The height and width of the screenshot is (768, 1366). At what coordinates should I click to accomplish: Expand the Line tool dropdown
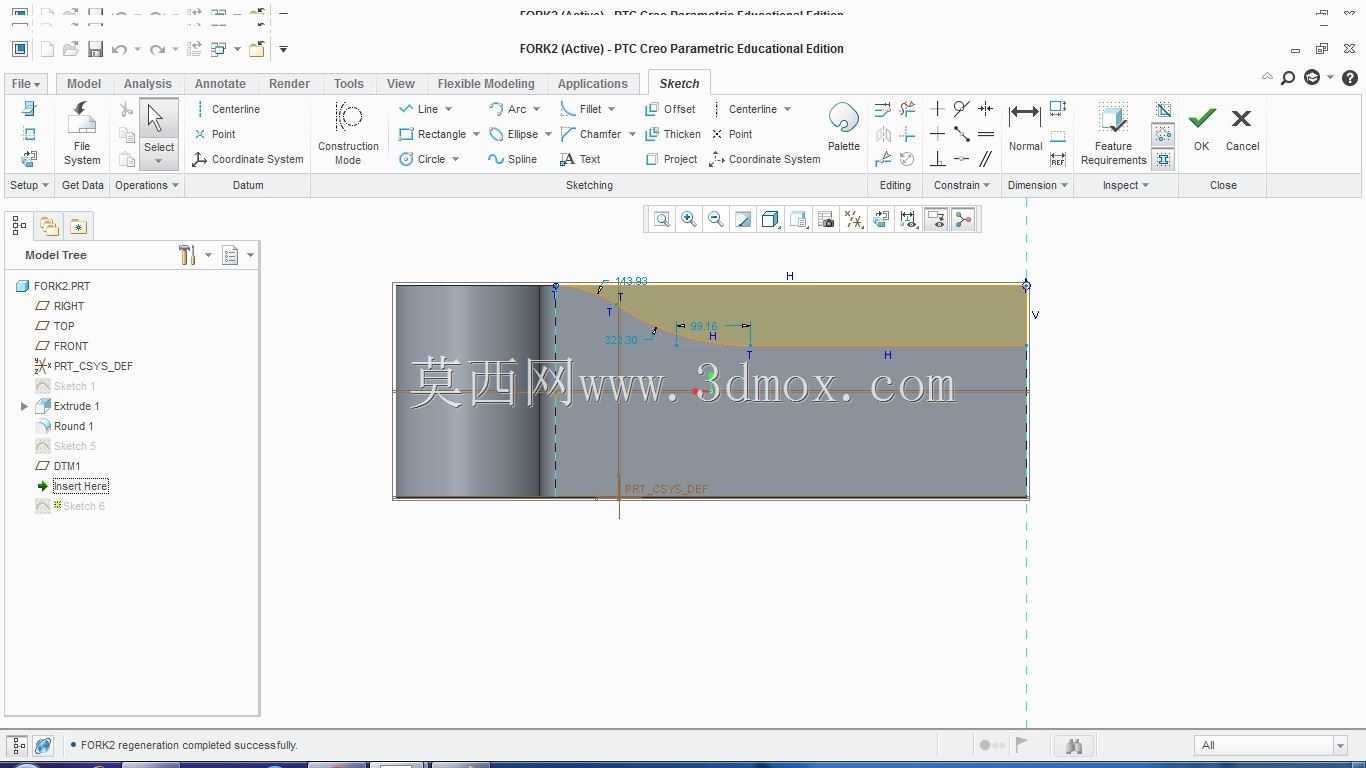point(448,109)
